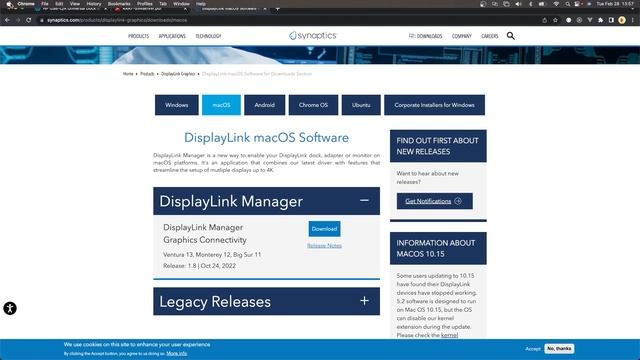
Task: Select the Android platform tab
Action: [264, 105]
